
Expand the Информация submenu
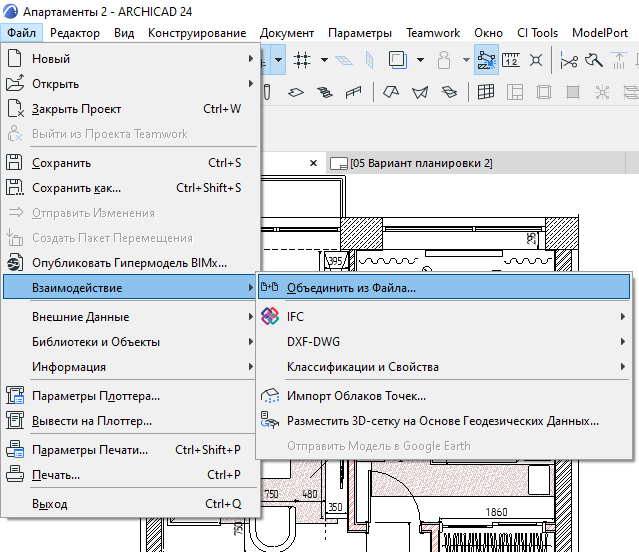251,367
